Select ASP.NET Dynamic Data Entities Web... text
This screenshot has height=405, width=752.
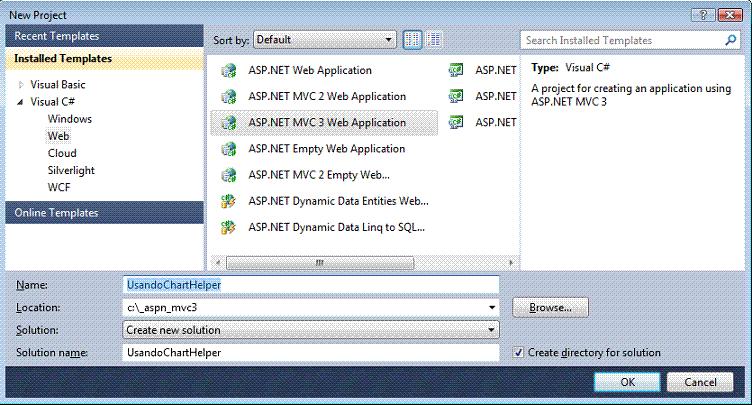(338, 201)
